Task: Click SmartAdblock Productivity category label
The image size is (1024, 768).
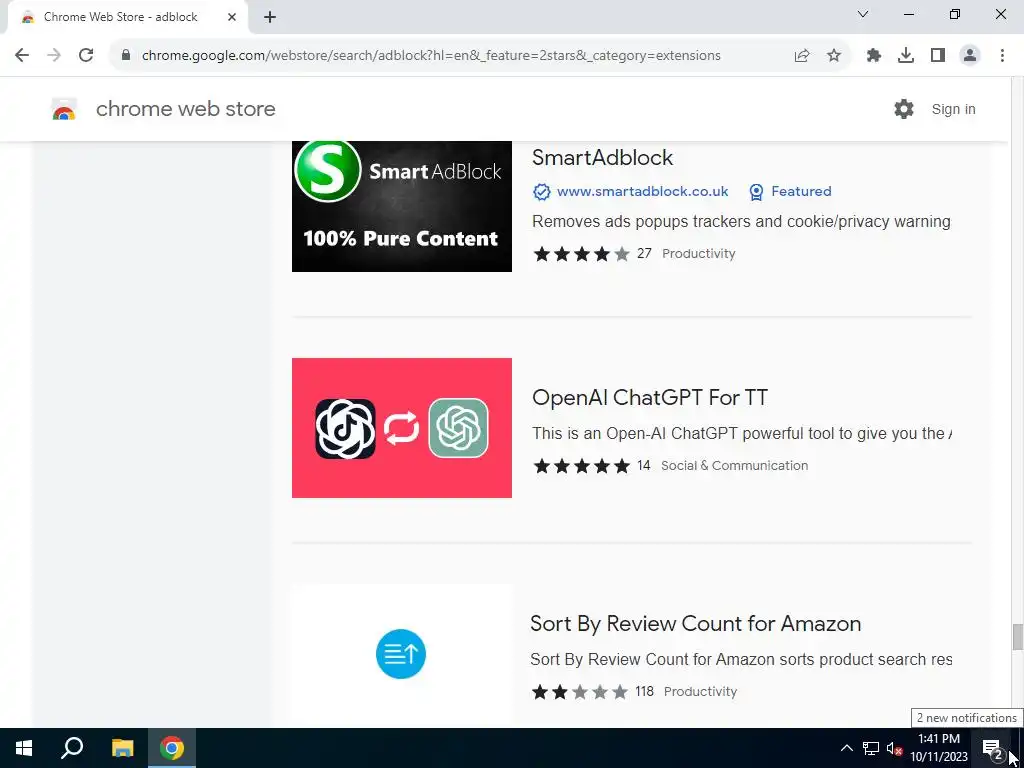Action: [x=699, y=253]
